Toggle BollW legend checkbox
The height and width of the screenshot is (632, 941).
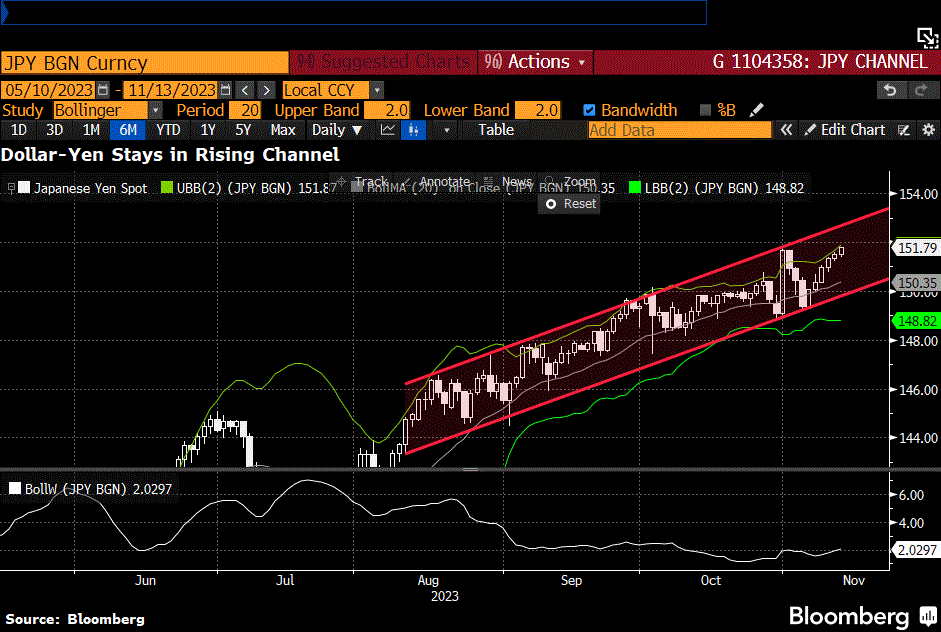[x=15, y=489]
